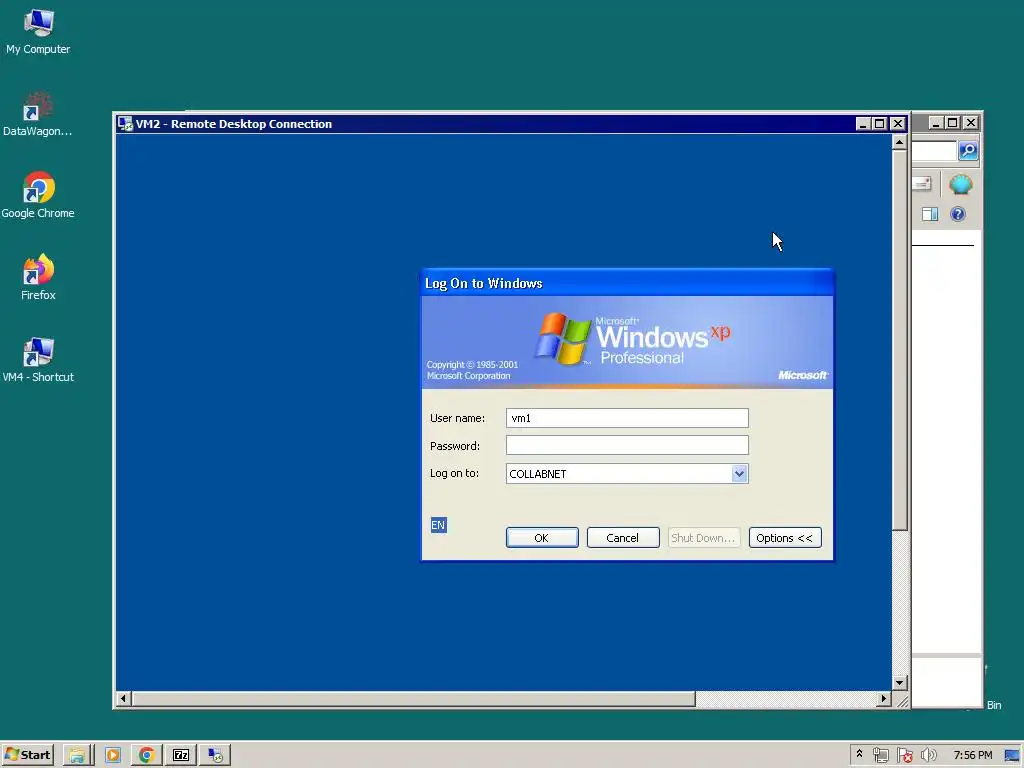
Task: Click the Password input field
Action: pyautogui.click(x=627, y=445)
